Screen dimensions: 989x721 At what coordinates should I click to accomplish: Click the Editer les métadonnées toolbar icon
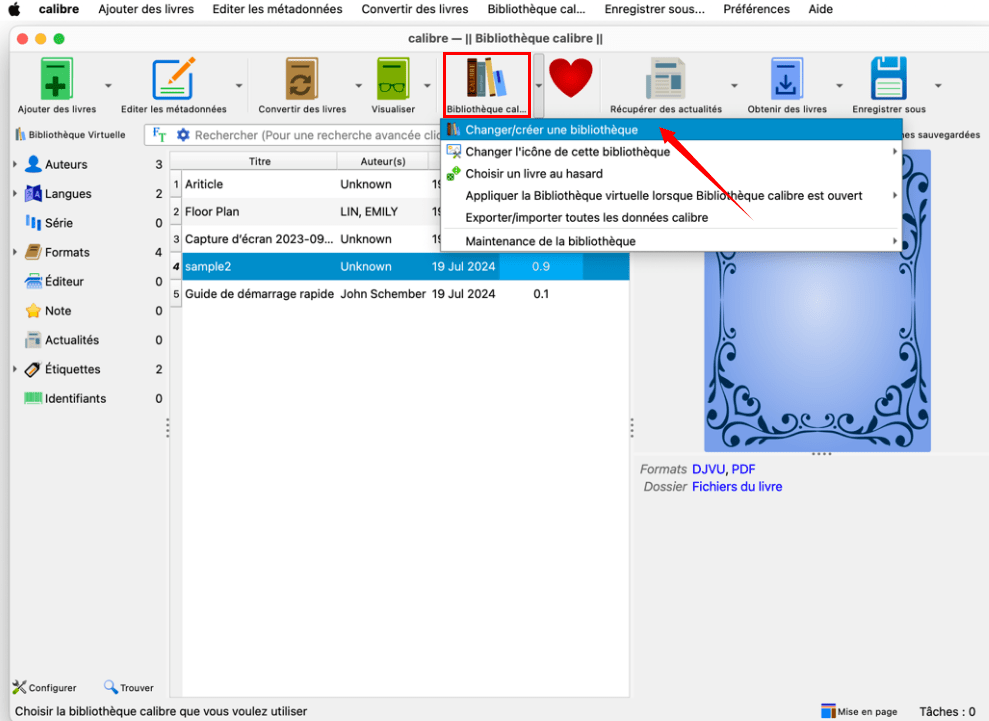coord(173,78)
